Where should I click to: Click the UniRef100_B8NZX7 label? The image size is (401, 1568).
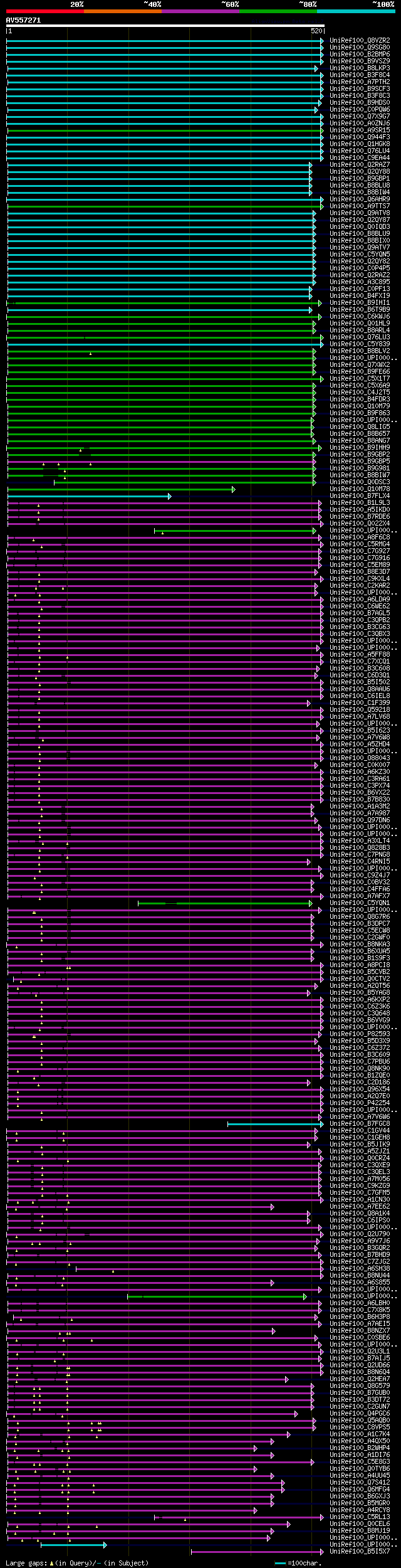click(360, 1331)
